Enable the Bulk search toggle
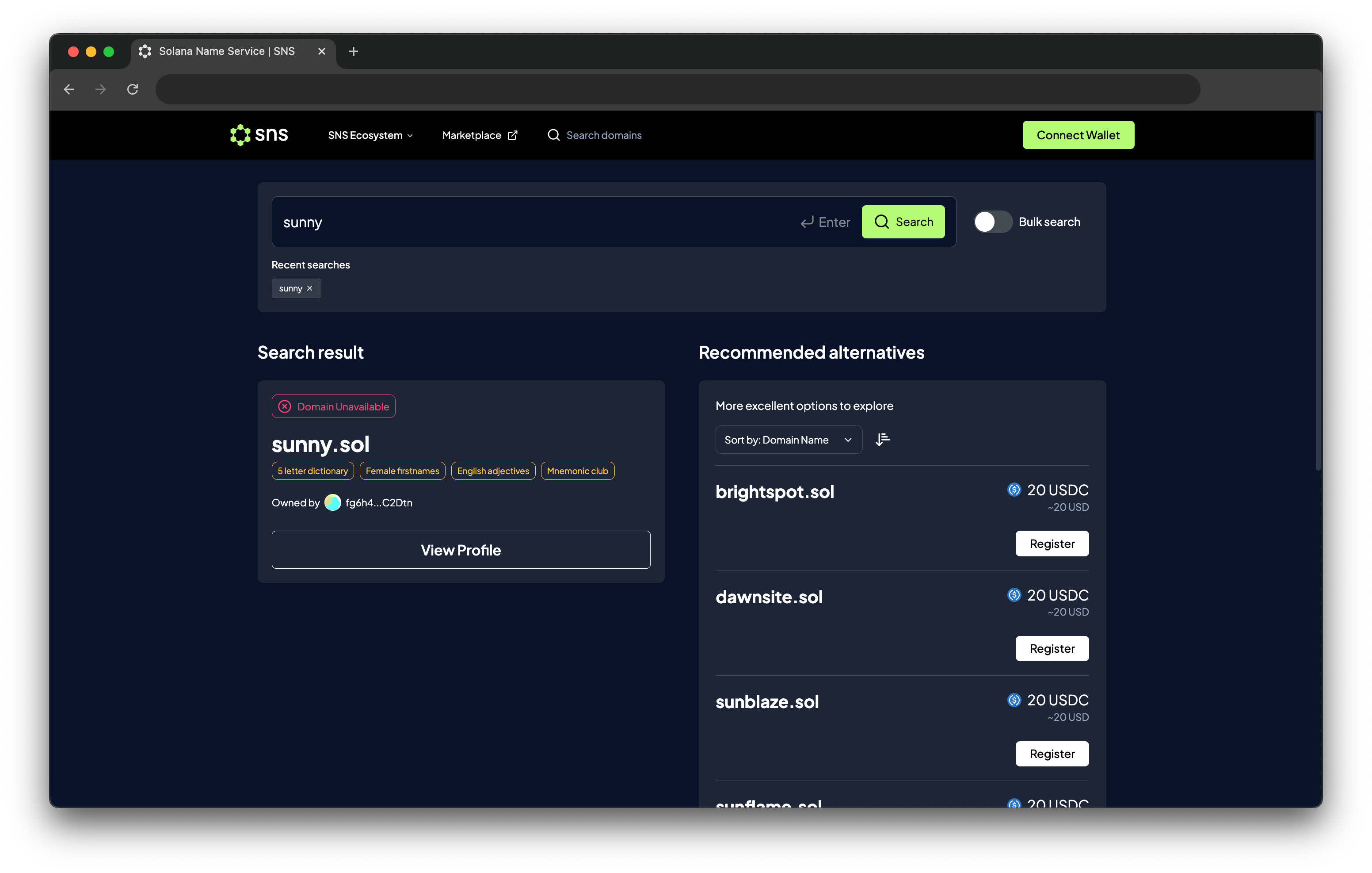The height and width of the screenshot is (873, 1372). coord(992,222)
